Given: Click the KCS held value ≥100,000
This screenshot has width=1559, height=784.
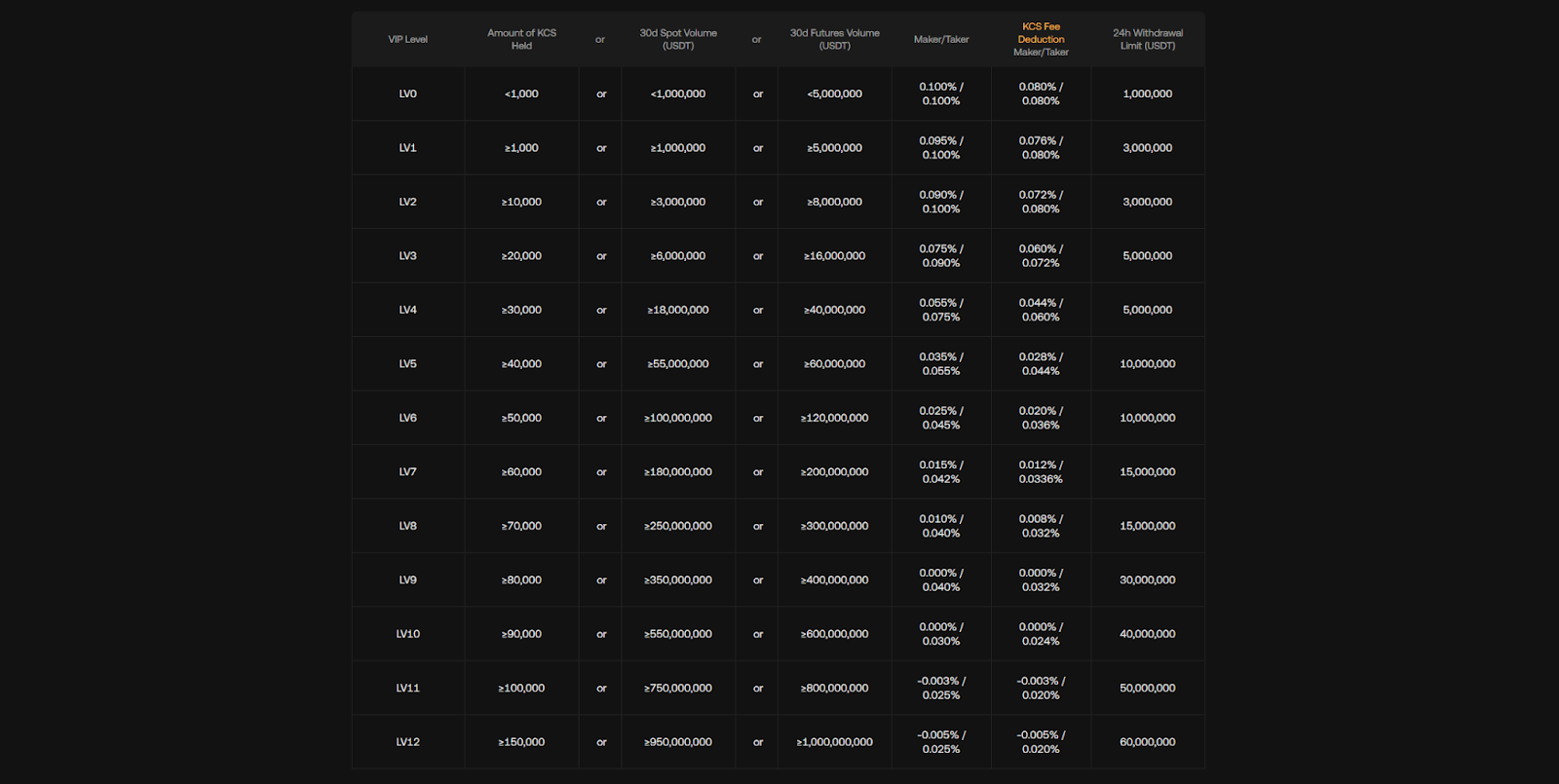Looking at the screenshot, I should point(521,689).
